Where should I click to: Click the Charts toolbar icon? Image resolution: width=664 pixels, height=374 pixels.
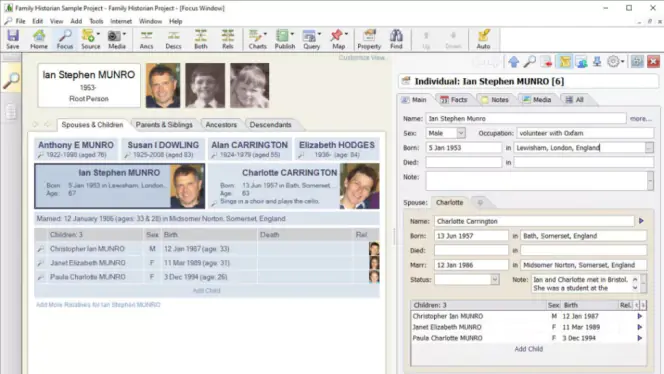pyautogui.click(x=257, y=39)
